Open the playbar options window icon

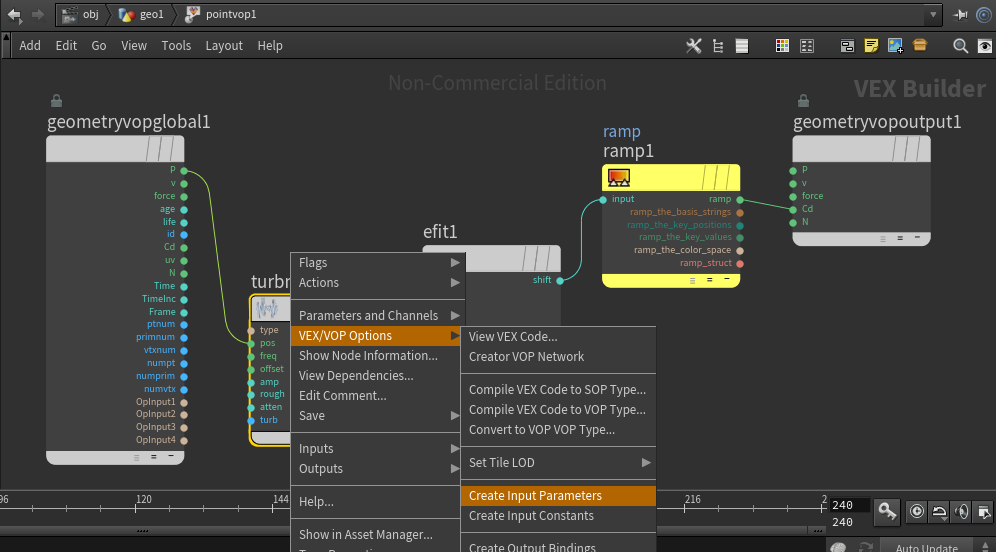point(984,511)
